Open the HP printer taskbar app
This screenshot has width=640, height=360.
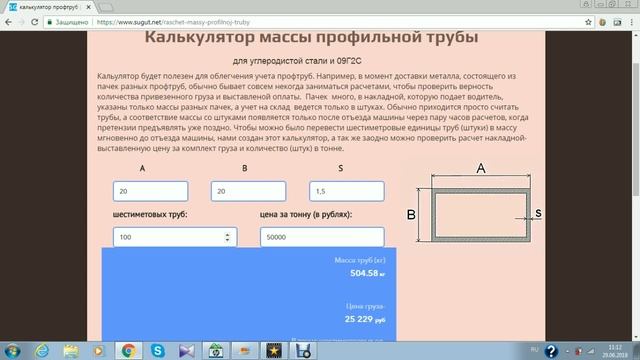(216, 351)
